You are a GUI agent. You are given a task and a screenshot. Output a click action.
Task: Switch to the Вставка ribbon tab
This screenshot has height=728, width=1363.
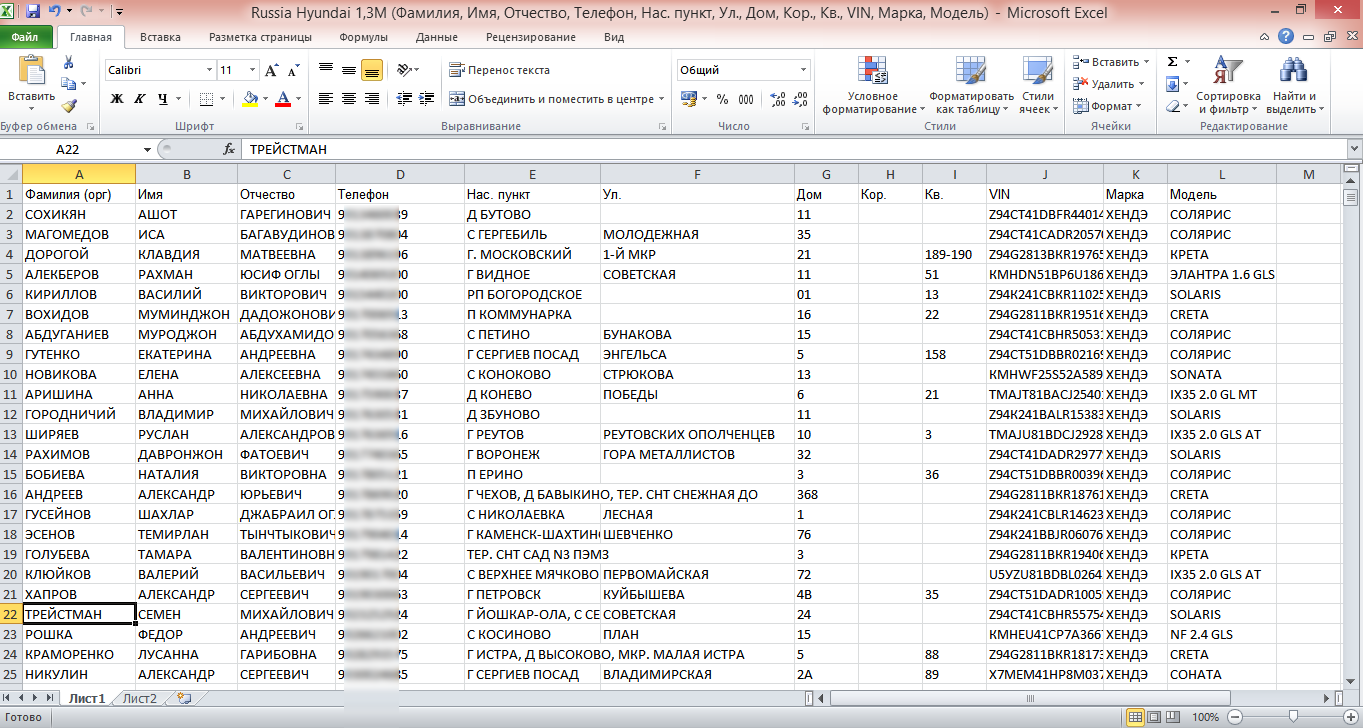[160, 37]
